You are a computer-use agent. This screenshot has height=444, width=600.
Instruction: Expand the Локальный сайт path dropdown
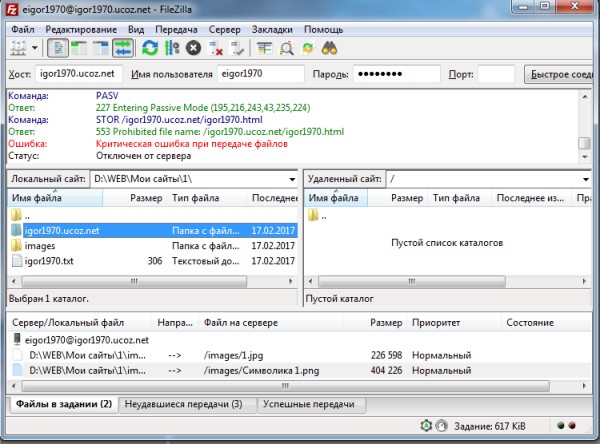(292, 179)
